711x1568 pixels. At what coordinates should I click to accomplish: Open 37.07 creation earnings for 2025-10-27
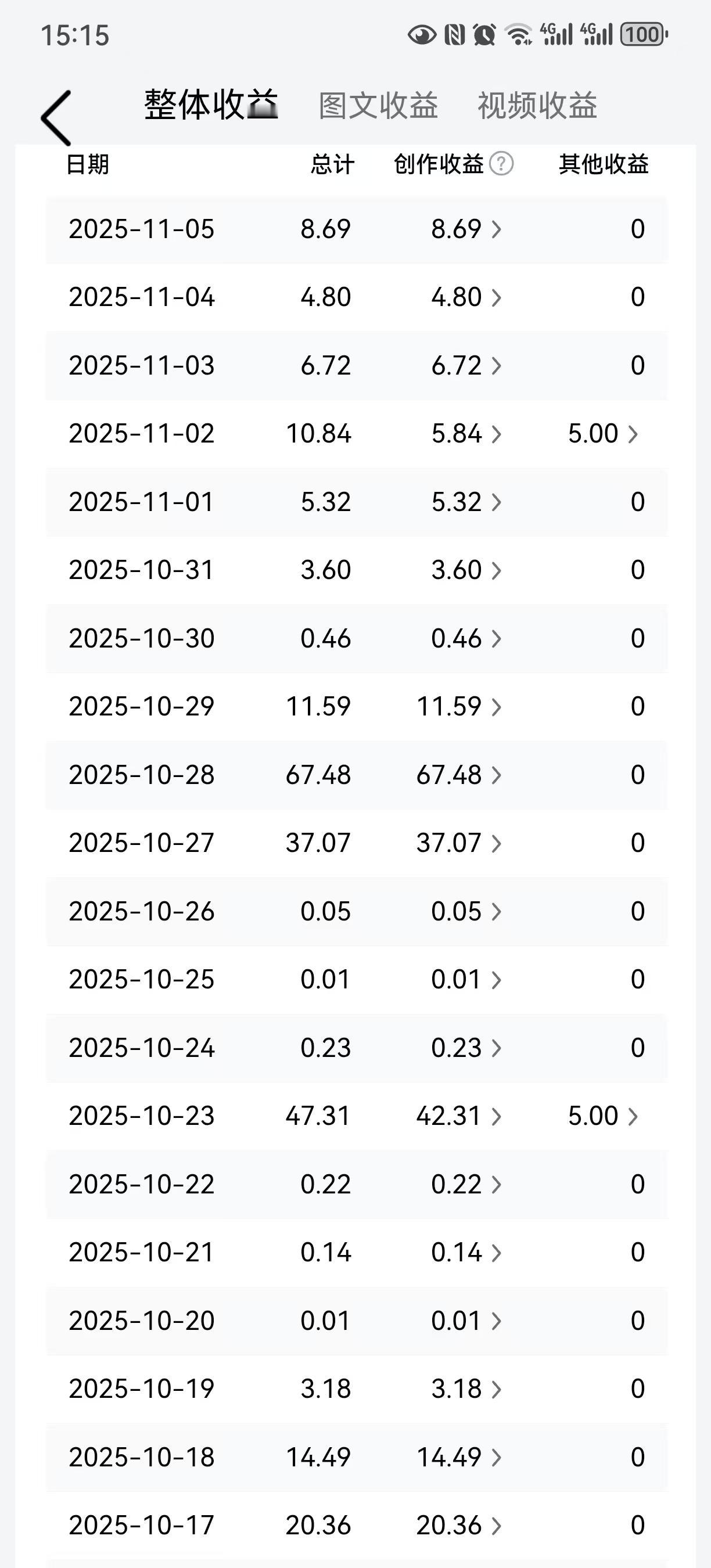pyautogui.click(x=459, y=843)
